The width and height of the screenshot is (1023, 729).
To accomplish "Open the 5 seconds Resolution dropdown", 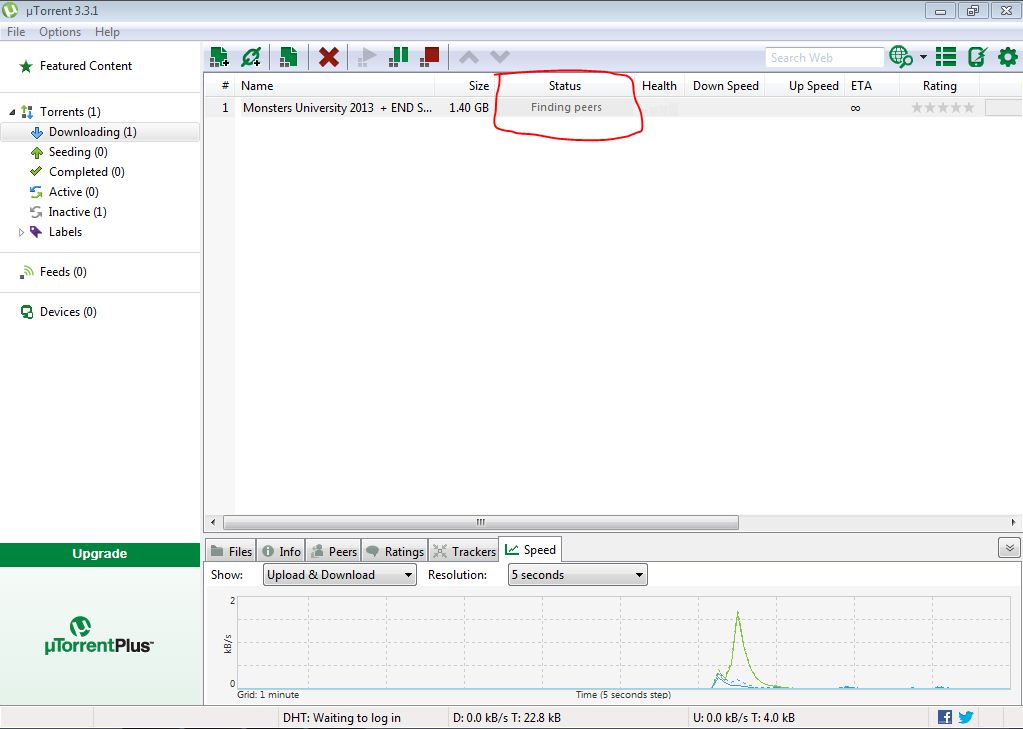I will [x=577, y=575].
